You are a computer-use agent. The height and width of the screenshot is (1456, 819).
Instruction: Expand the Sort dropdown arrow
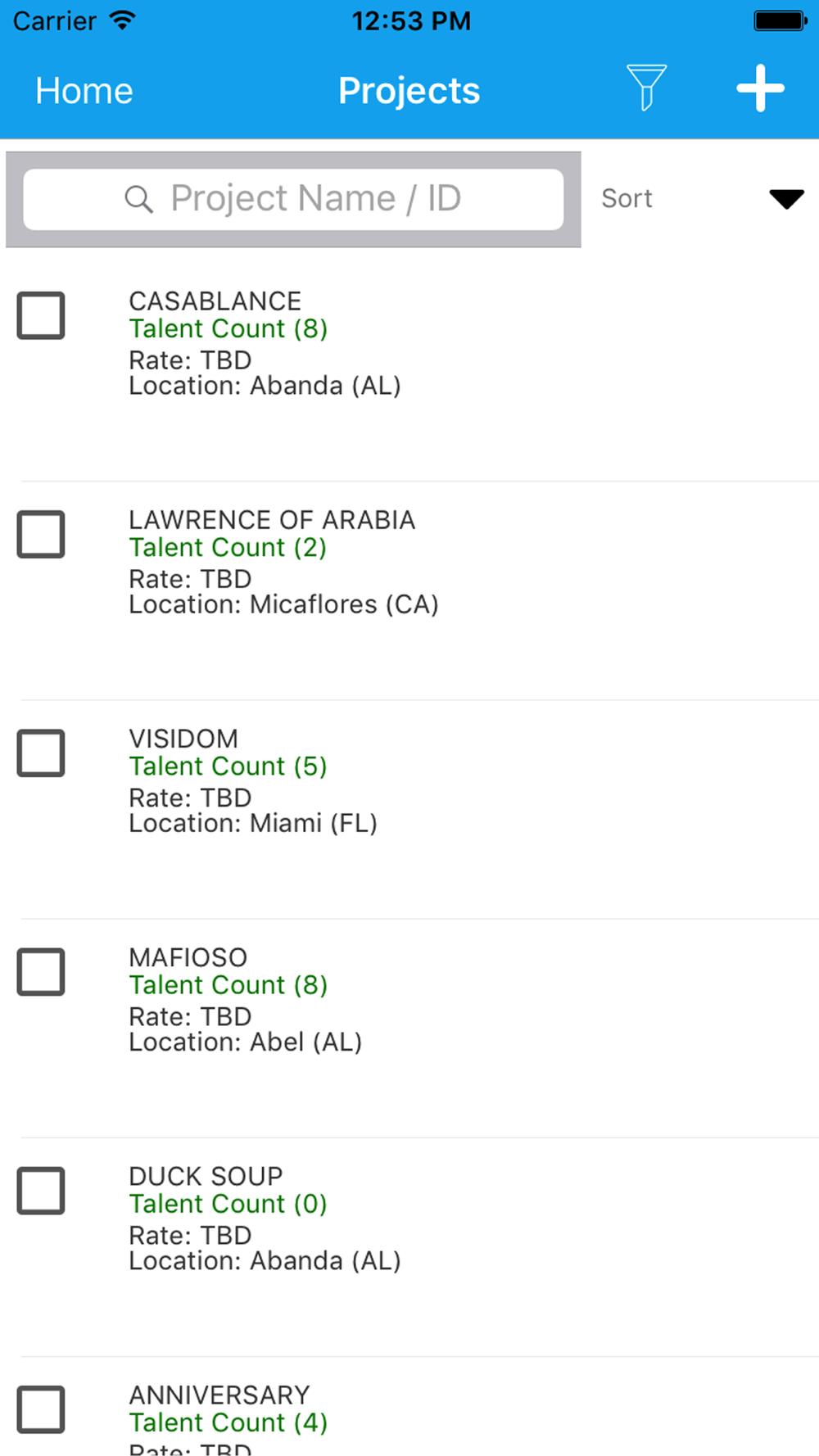pos(786,199)
